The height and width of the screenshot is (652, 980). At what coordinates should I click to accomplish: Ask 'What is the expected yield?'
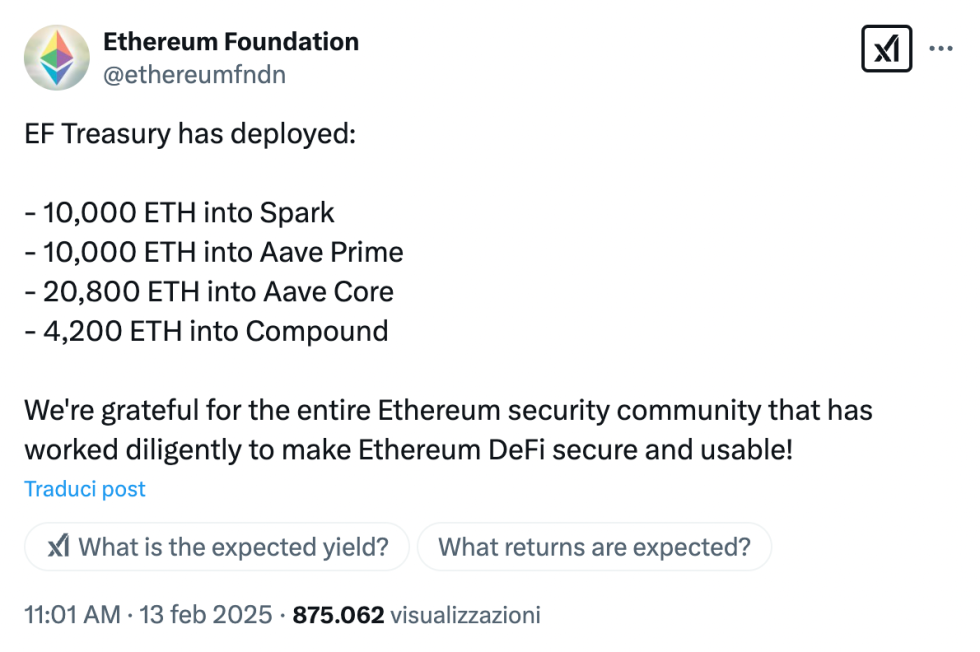click(x=216, y=547)
